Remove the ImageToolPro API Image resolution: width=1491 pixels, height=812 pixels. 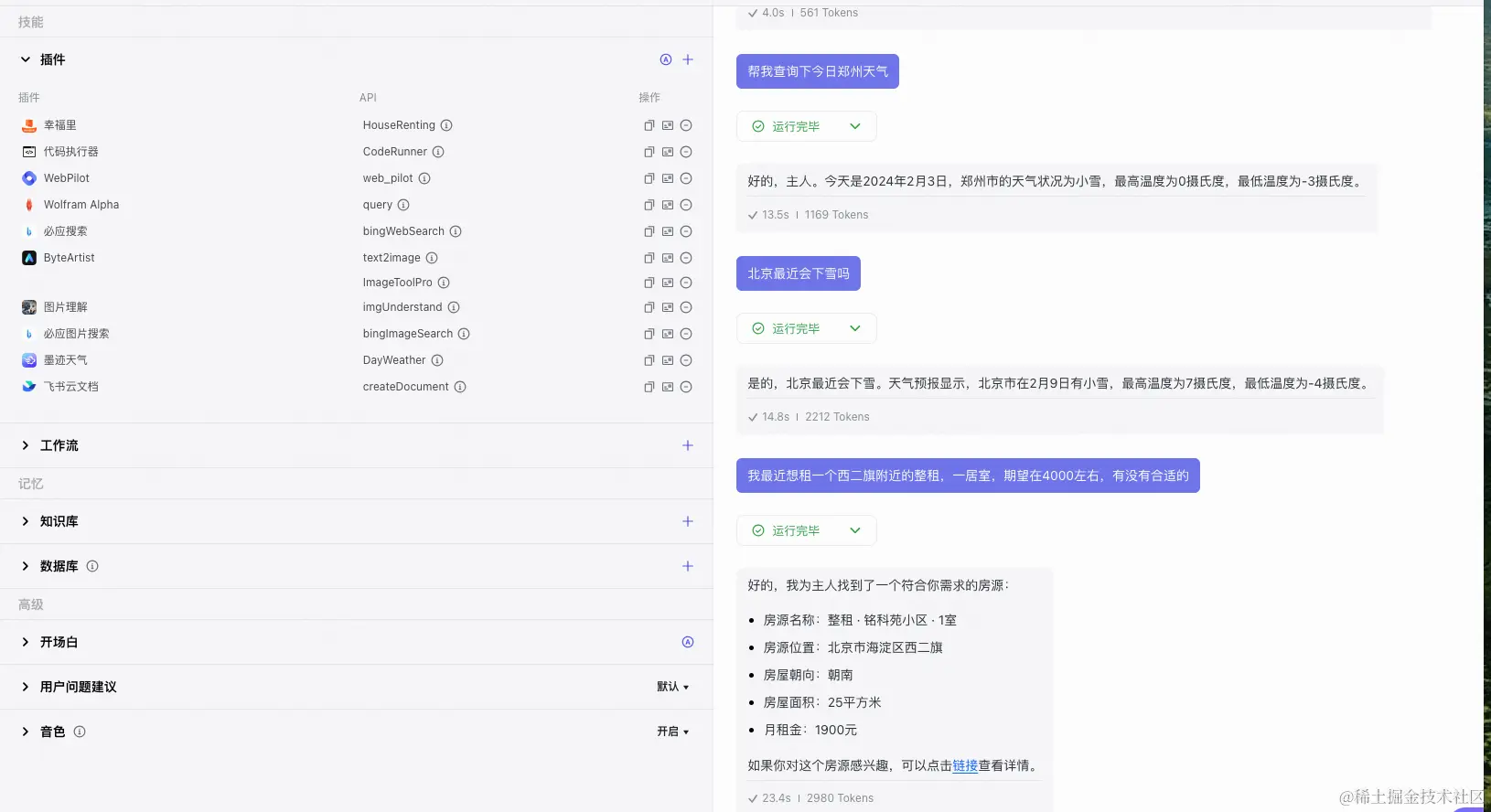point(686,283)
